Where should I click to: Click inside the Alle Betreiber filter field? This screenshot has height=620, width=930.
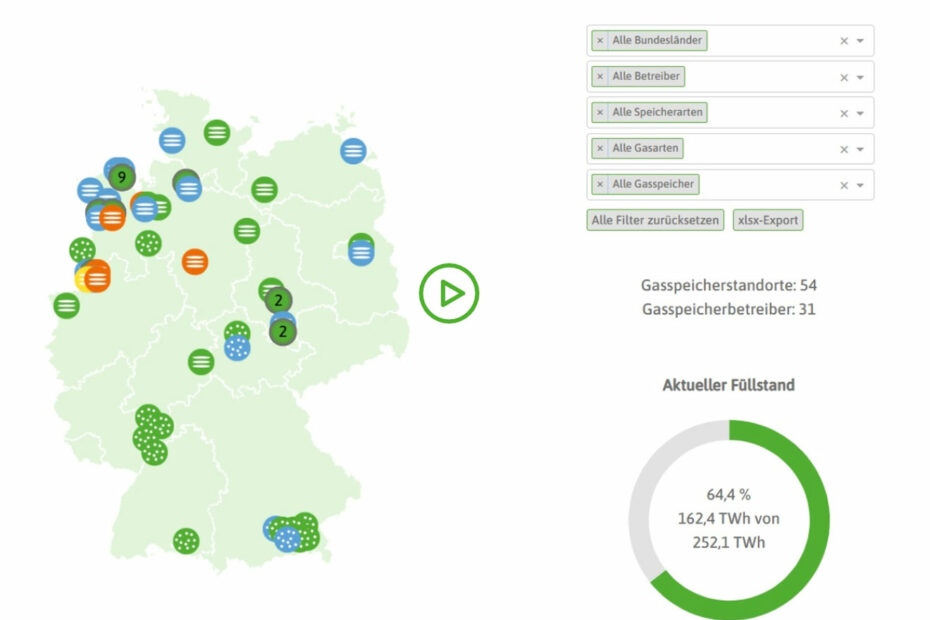pos(730,77)
